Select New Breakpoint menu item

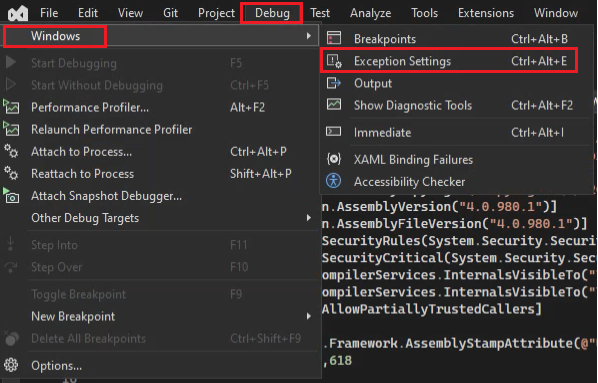tap(160, 316)
